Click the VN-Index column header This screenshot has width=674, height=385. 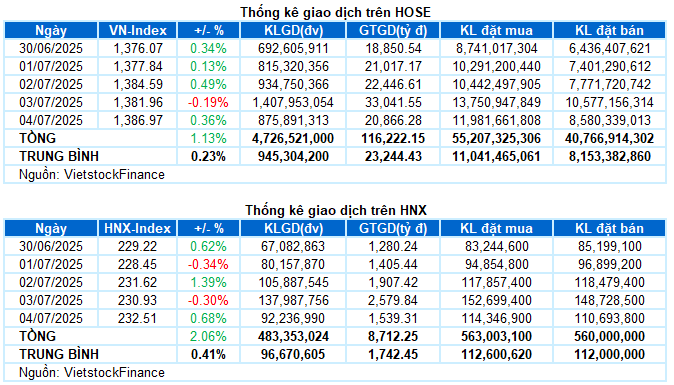pos(138,31)
